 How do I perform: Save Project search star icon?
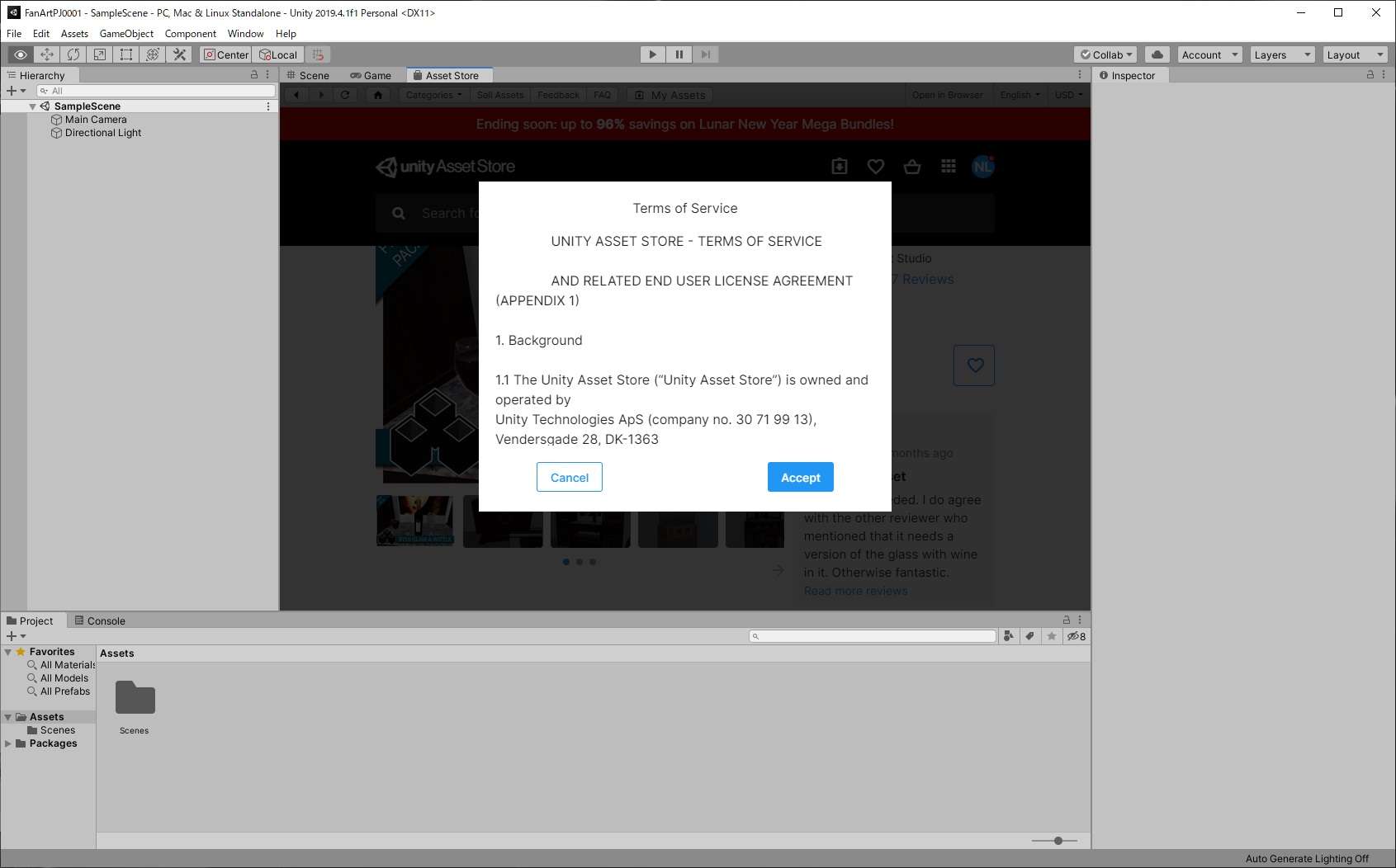pos(1052,636)
